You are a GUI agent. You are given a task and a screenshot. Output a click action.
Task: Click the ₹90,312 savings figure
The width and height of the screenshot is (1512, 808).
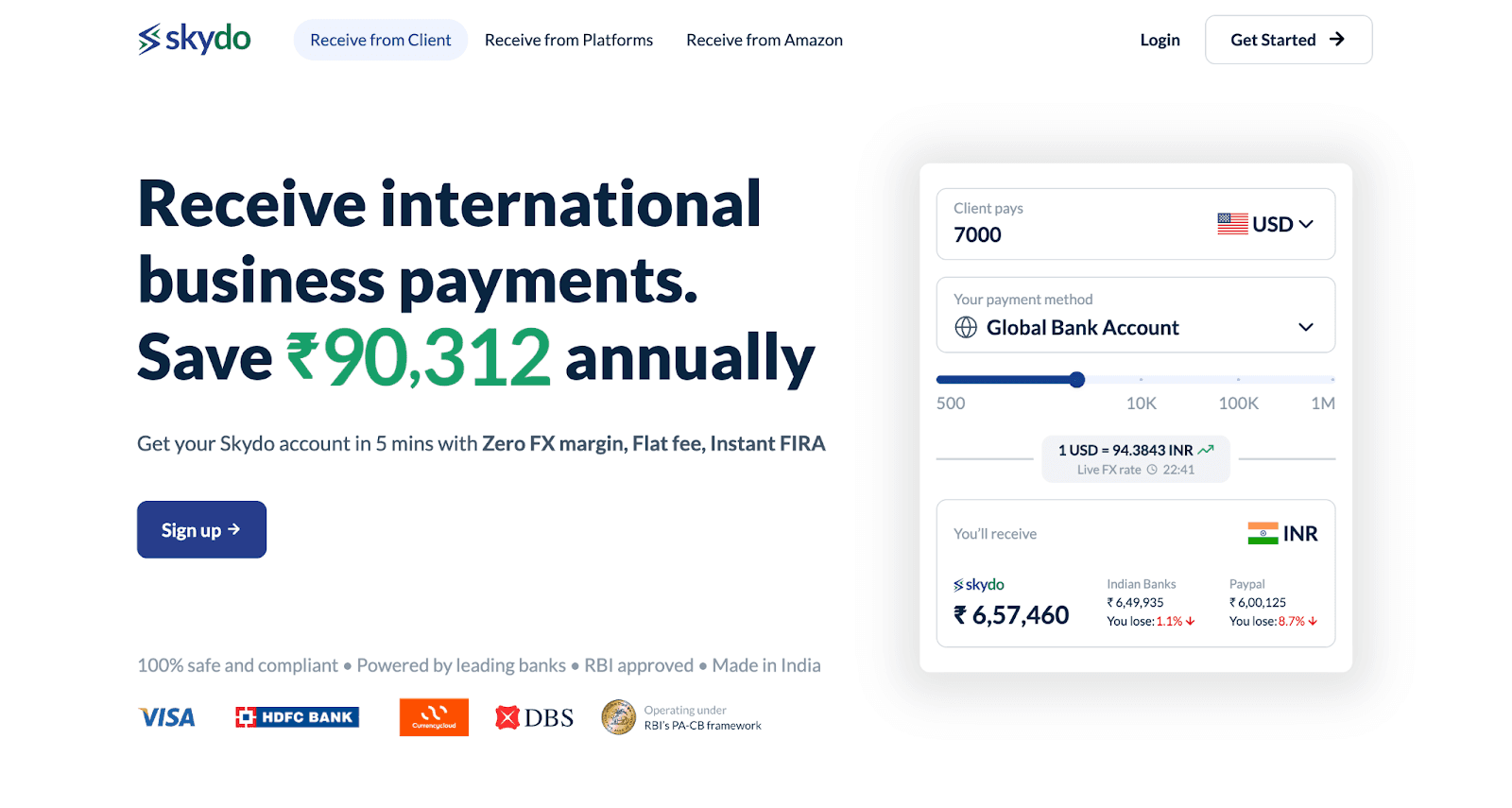coord(419,358)
